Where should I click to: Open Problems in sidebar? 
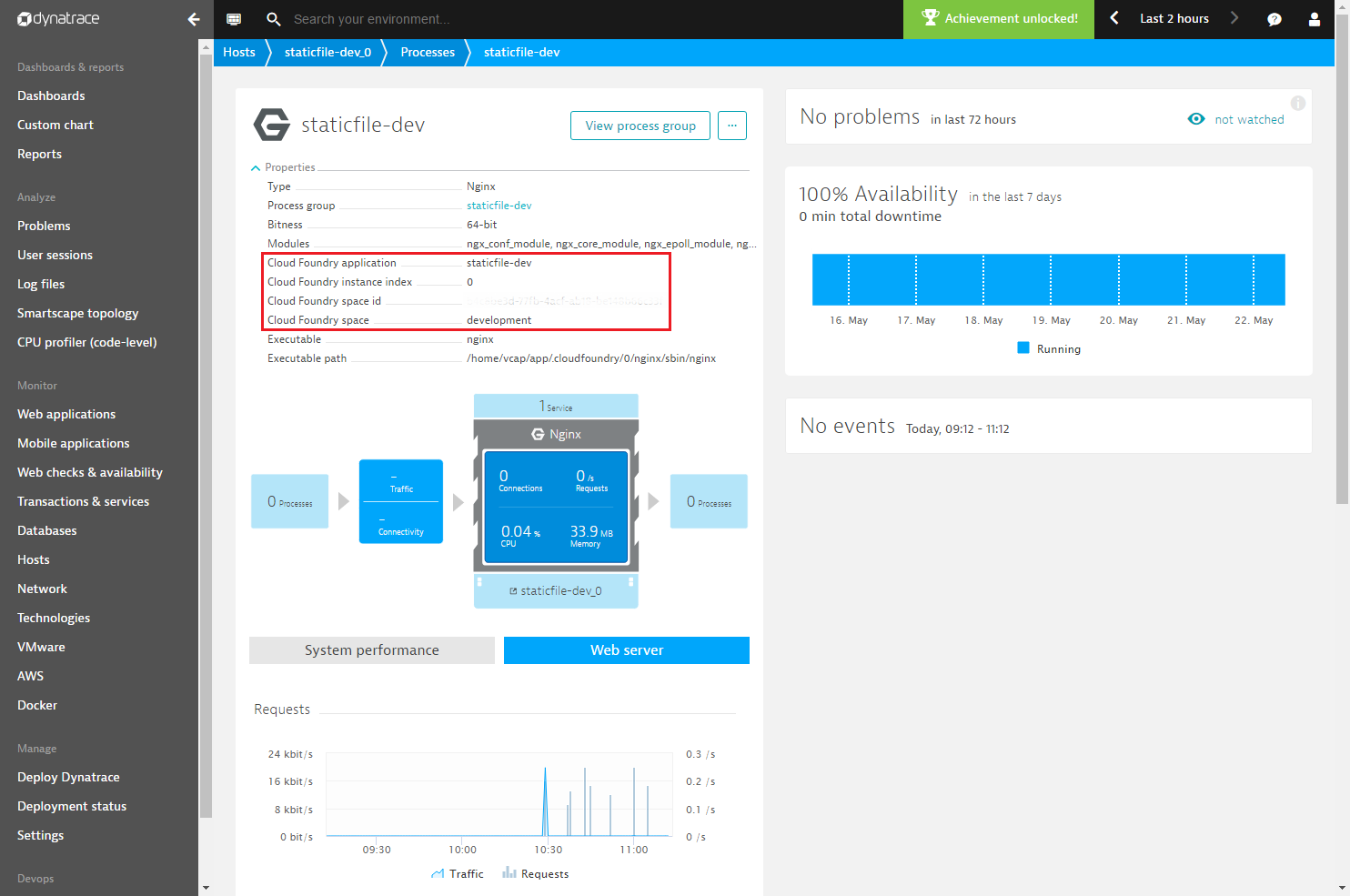click(44, 226)
